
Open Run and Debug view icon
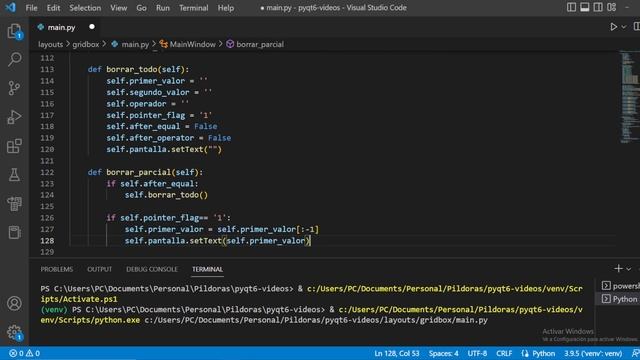14,117
